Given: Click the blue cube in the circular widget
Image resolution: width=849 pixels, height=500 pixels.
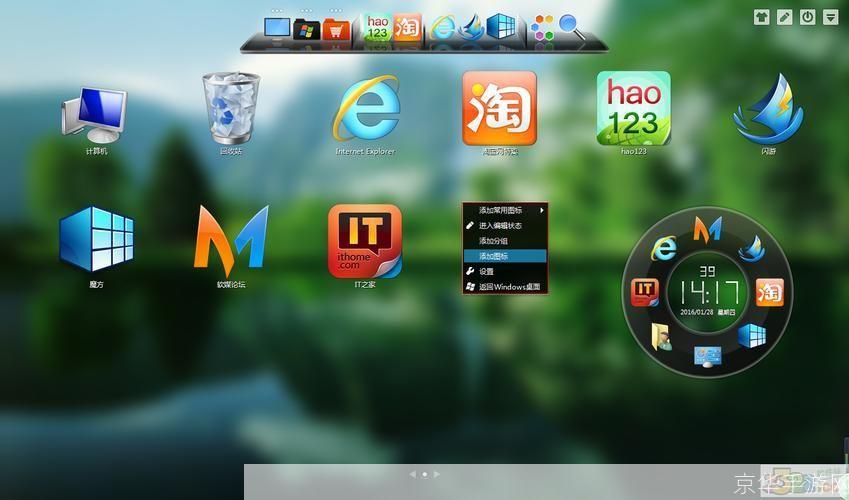Looking at the screenshot, I should [752, 336].
